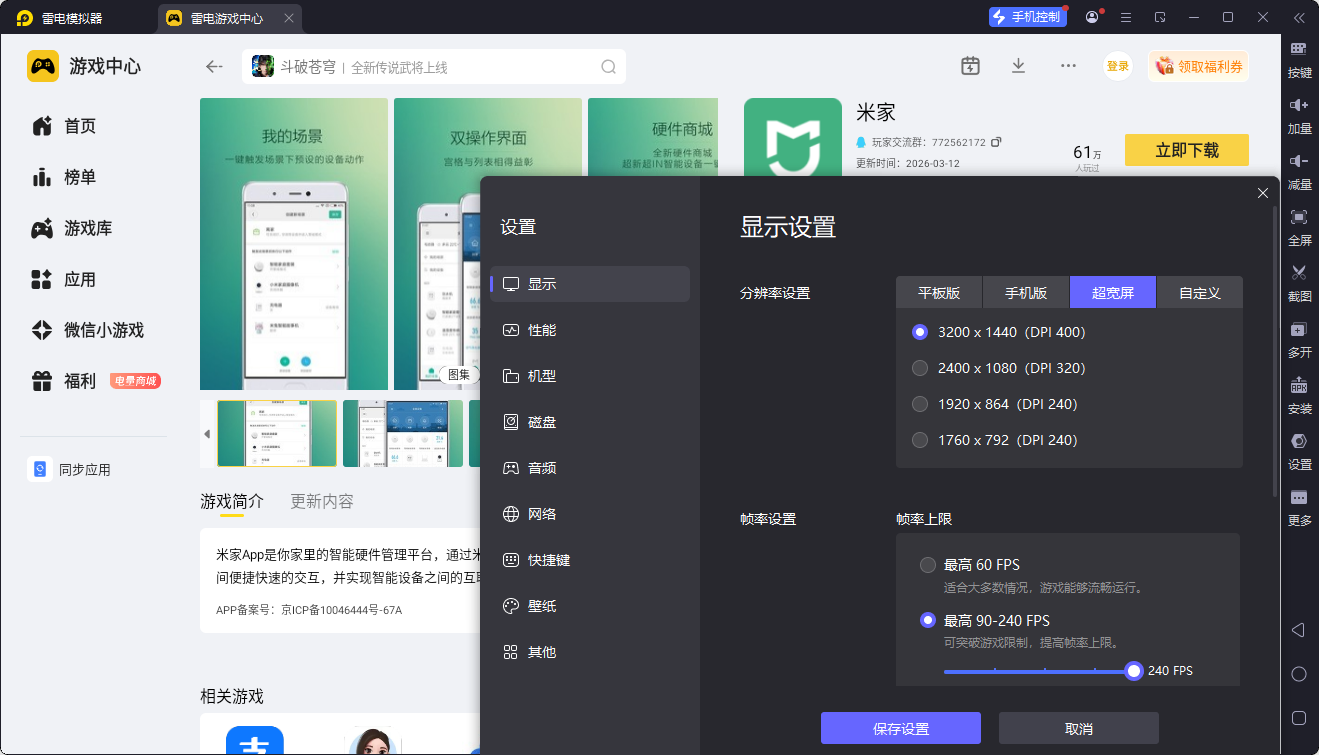Click the keyboard mapping icon (按键)
Screen dimensions: 1319x755
1299,49
